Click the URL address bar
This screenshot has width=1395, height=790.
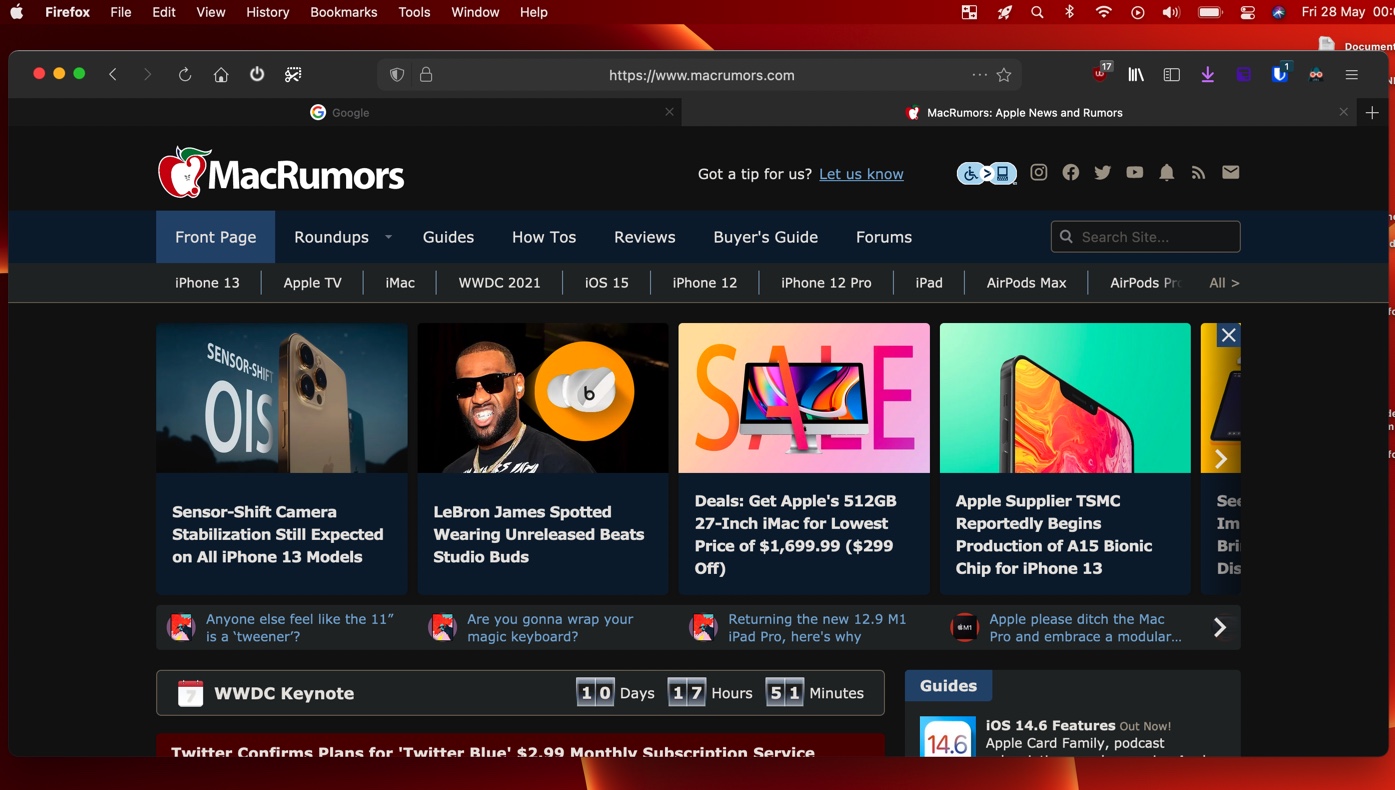(701, 75)
